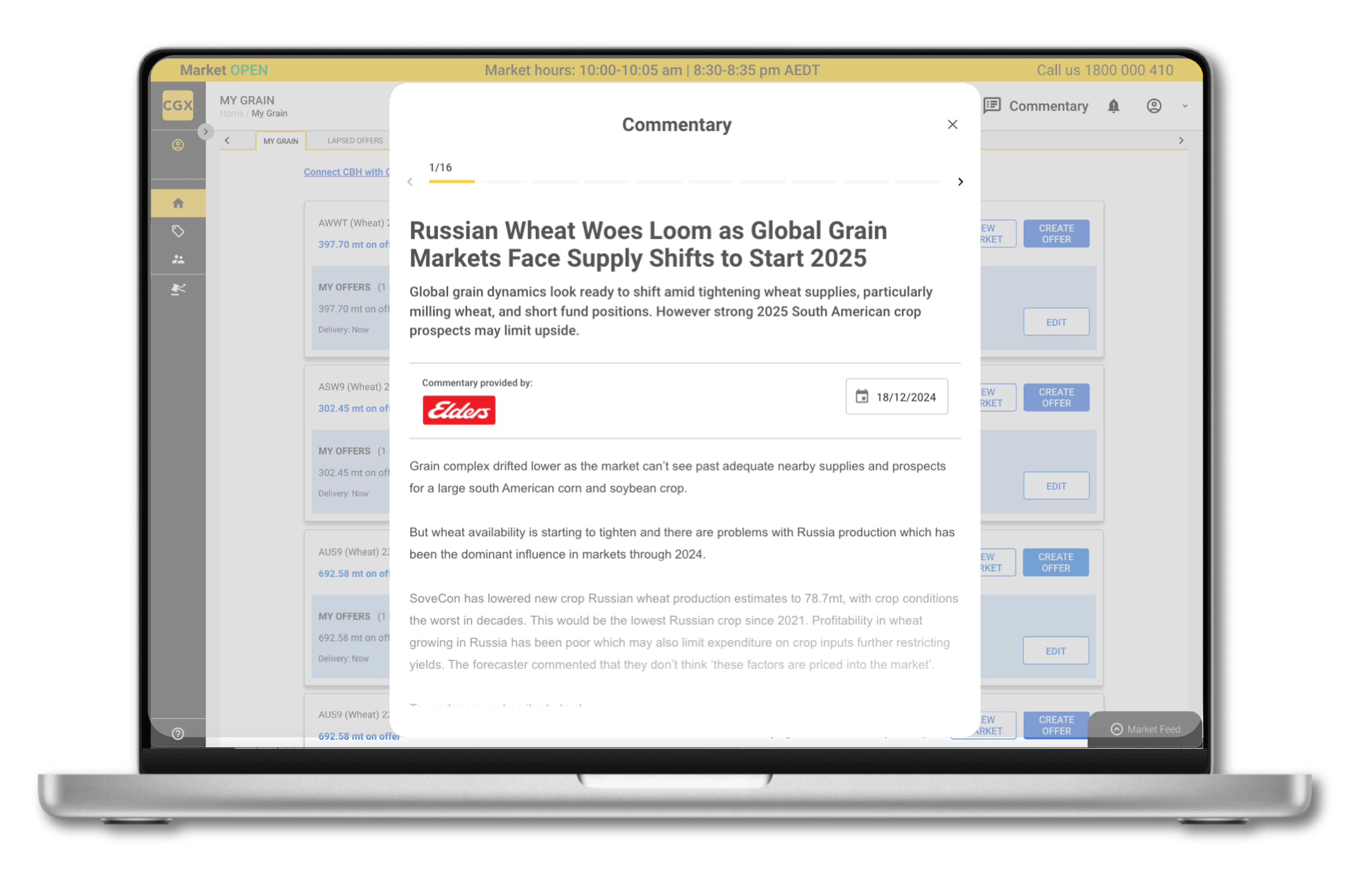
Task: Open the people icon in sidebar
Action: [178, 260]
